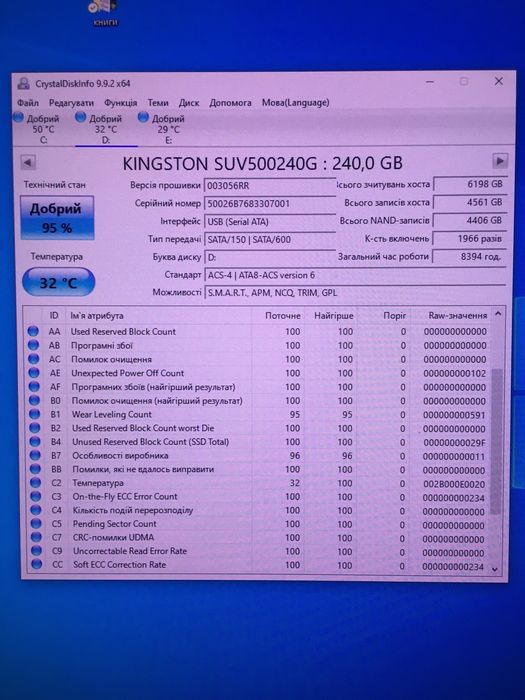
Task: Click the status dot of attribute B7
Action: (x=35, y=455)
